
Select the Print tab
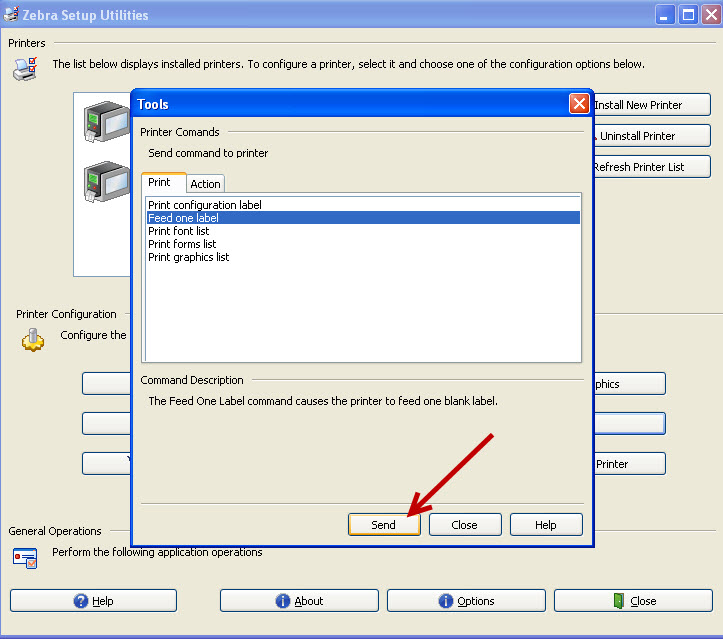pyautogui.click(x=160, y=183)
